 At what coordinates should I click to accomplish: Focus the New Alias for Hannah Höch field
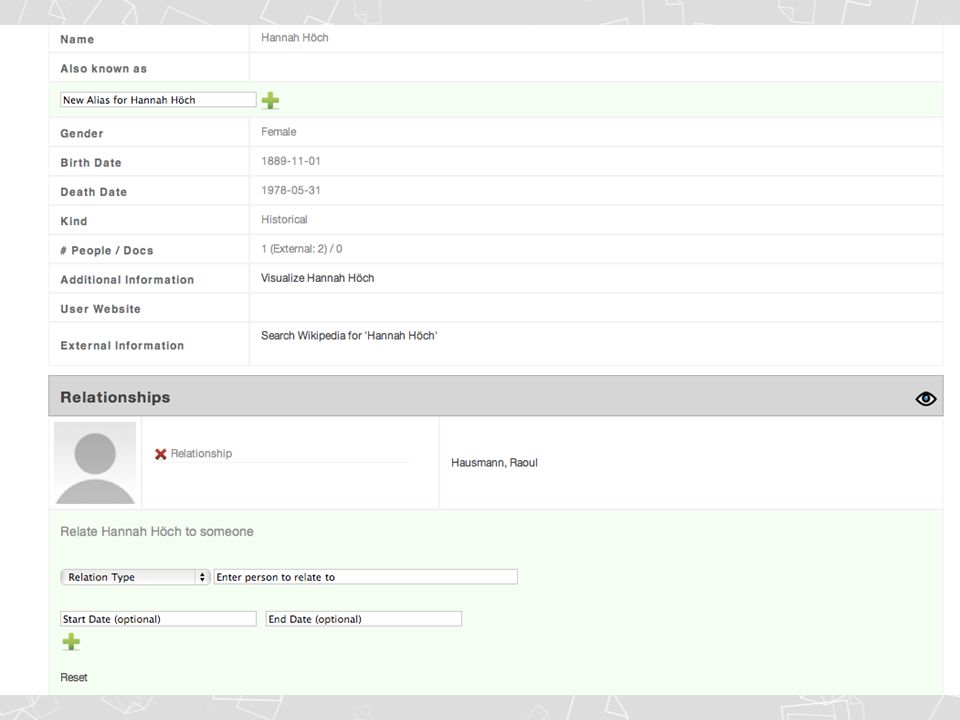158,100
